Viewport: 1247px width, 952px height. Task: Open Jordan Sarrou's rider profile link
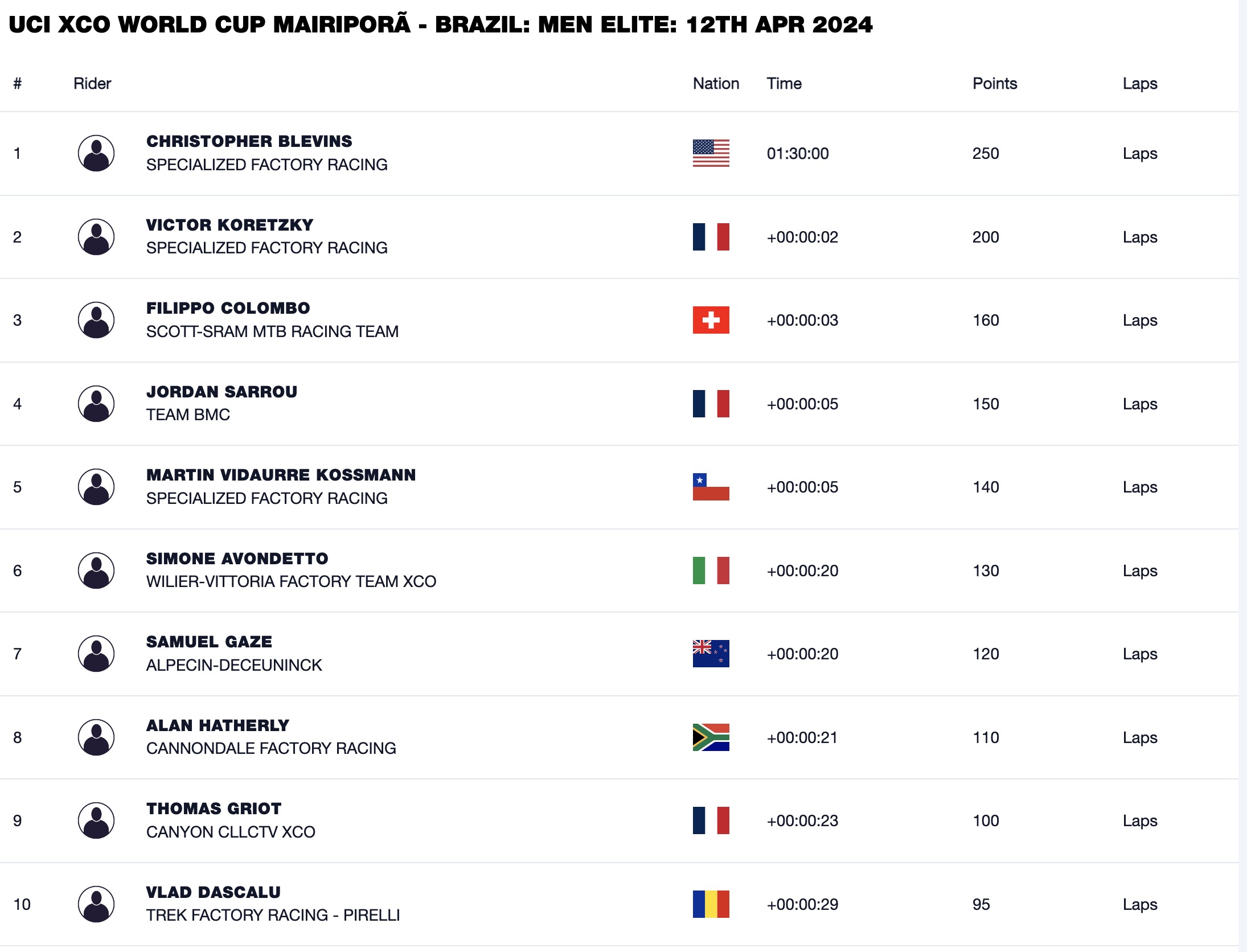(221, 392)
